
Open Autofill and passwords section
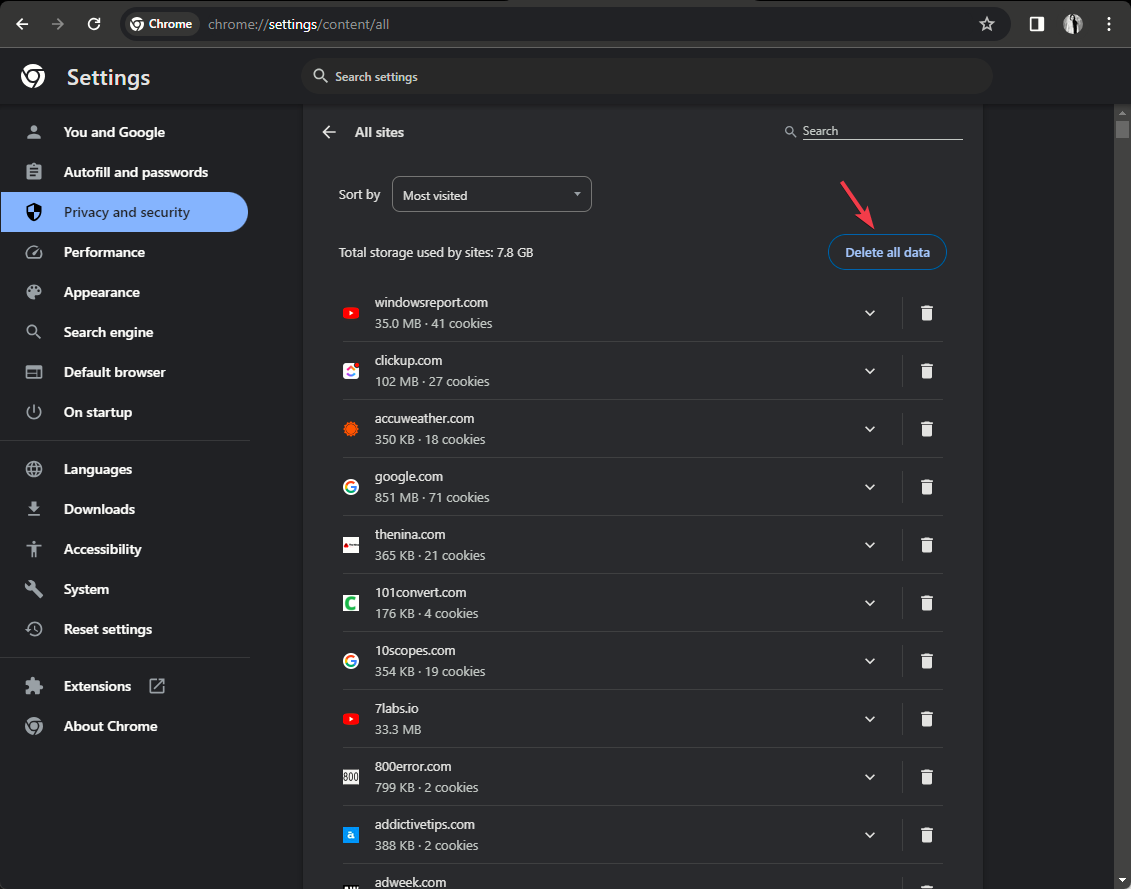135,172
